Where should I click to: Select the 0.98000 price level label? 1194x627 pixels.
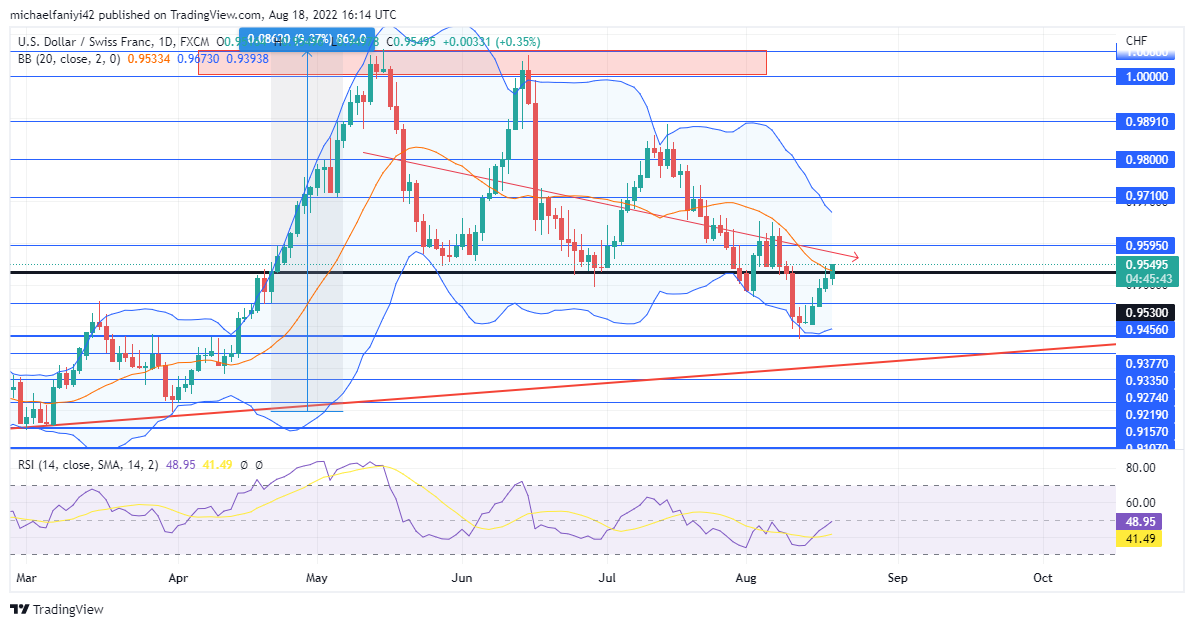(x=1146, y=159)
